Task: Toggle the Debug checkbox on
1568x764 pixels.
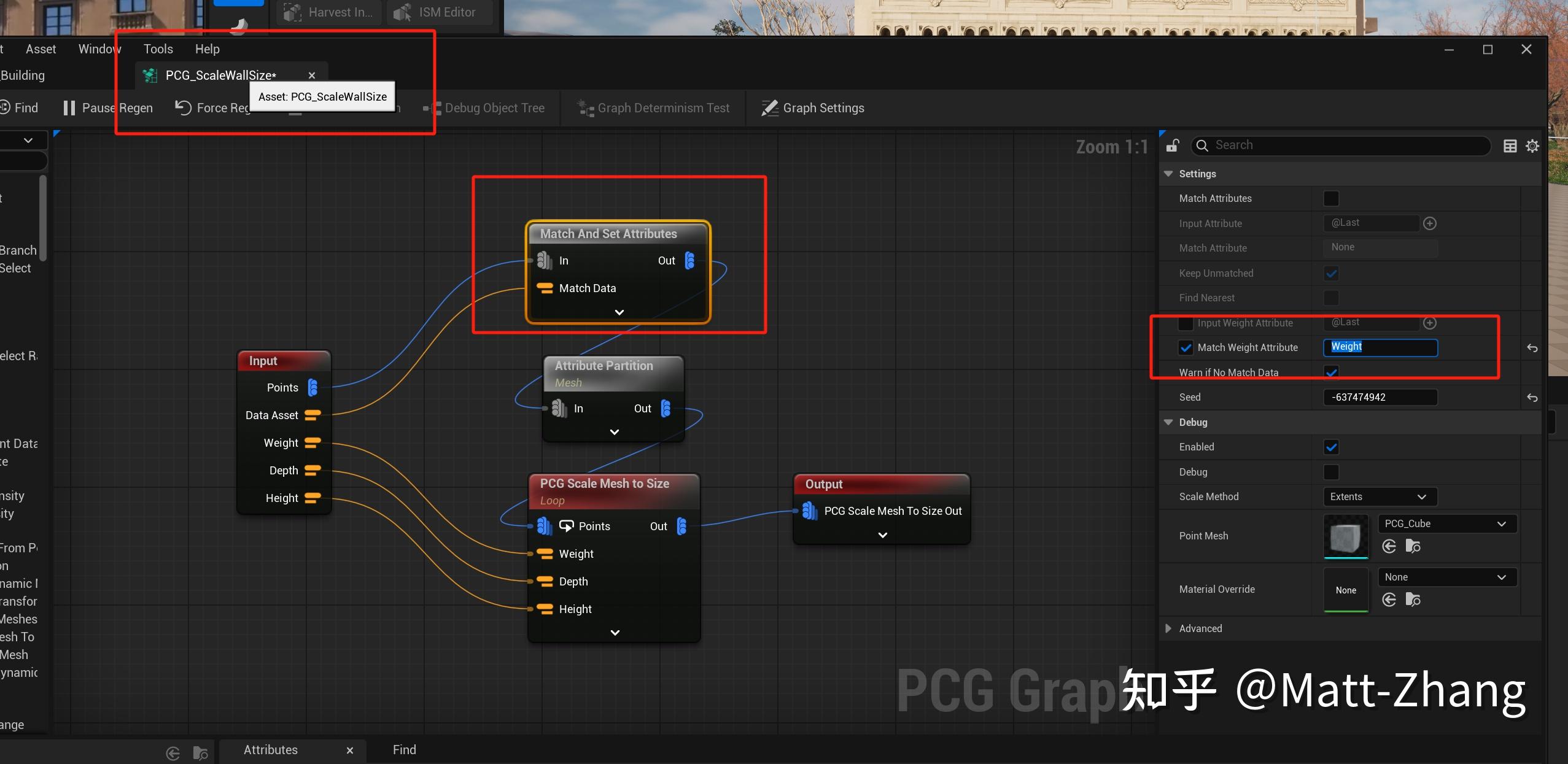Action: [x=1331, y=472]
